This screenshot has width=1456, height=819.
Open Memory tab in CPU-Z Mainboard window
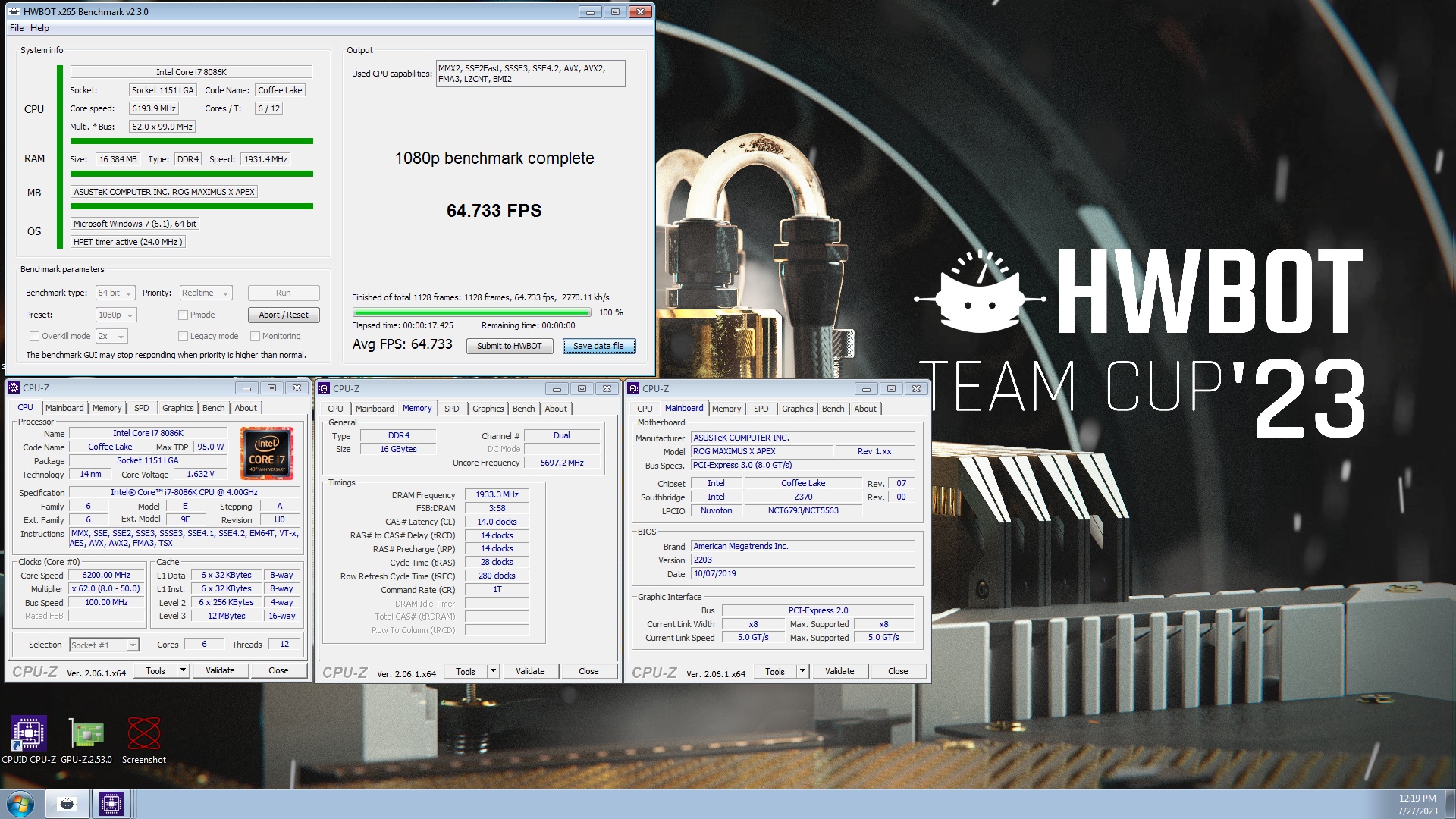point(726,409)
